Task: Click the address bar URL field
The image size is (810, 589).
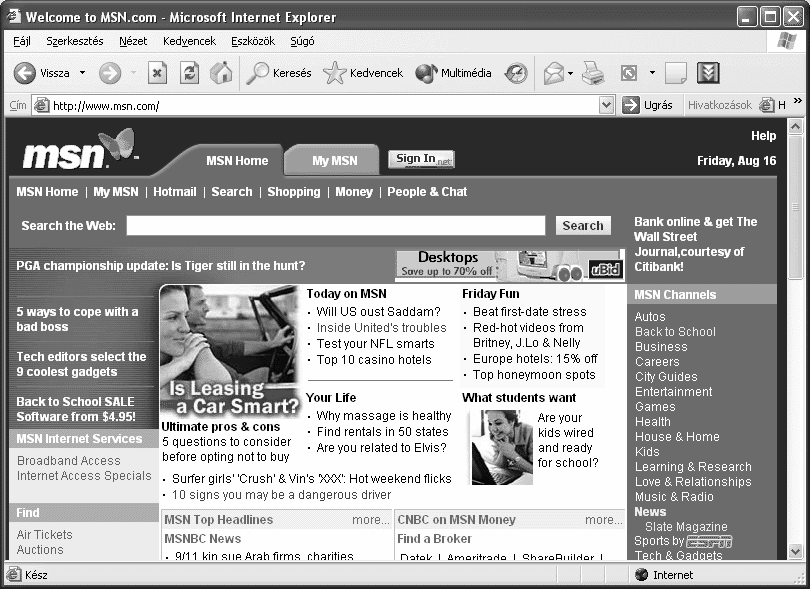Action: tap(325, 105)
